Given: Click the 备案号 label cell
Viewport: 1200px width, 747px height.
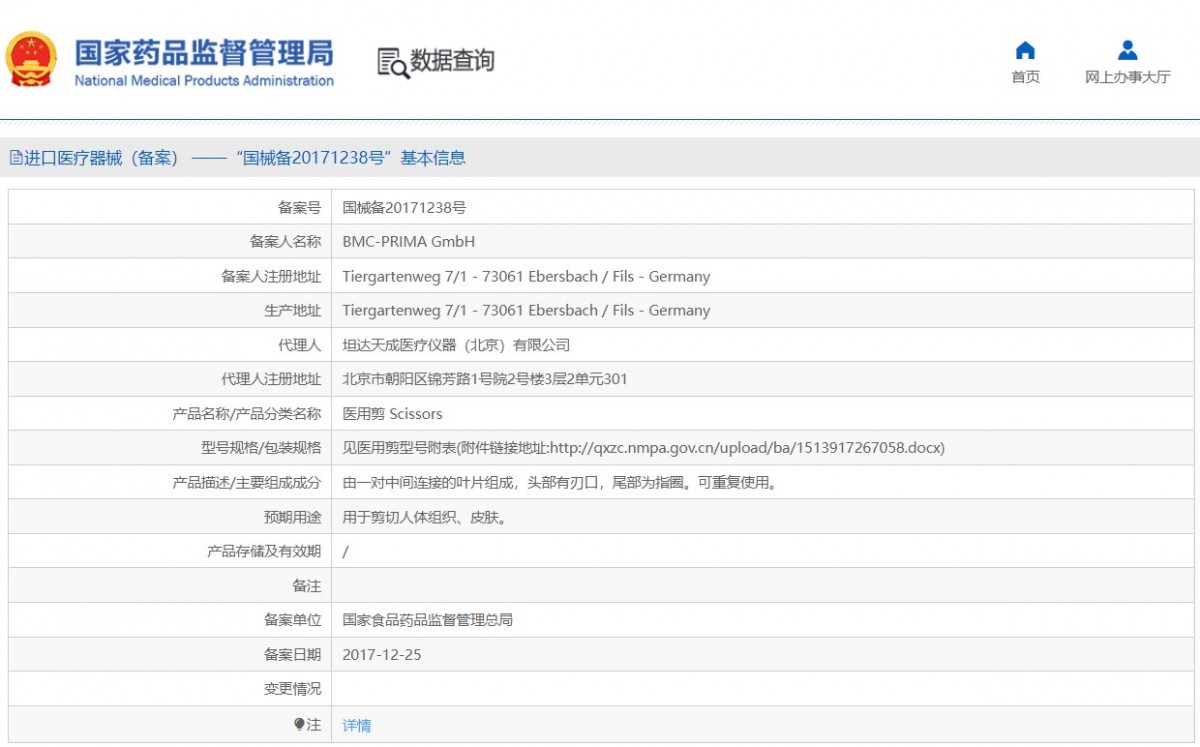Looking at the screenshot, I should click(170, 208).
